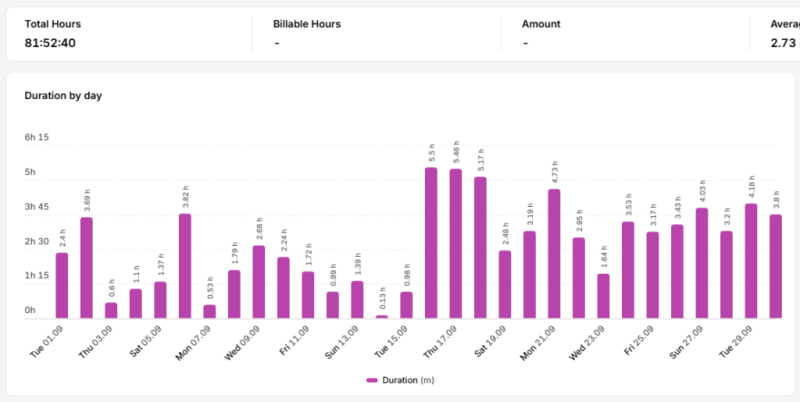Image resolution: width=800 pixels, height=402 pixels.
Task: Click the bar with value 2.4 h
Action: point(62,286)
